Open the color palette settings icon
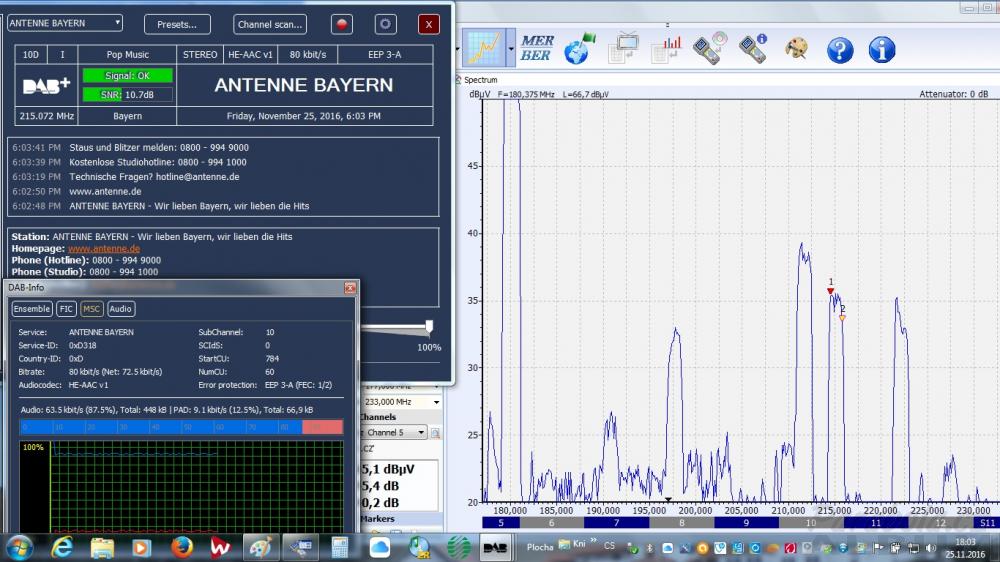The height and width of the screenshot is (562, 1000). pos(796,48)
